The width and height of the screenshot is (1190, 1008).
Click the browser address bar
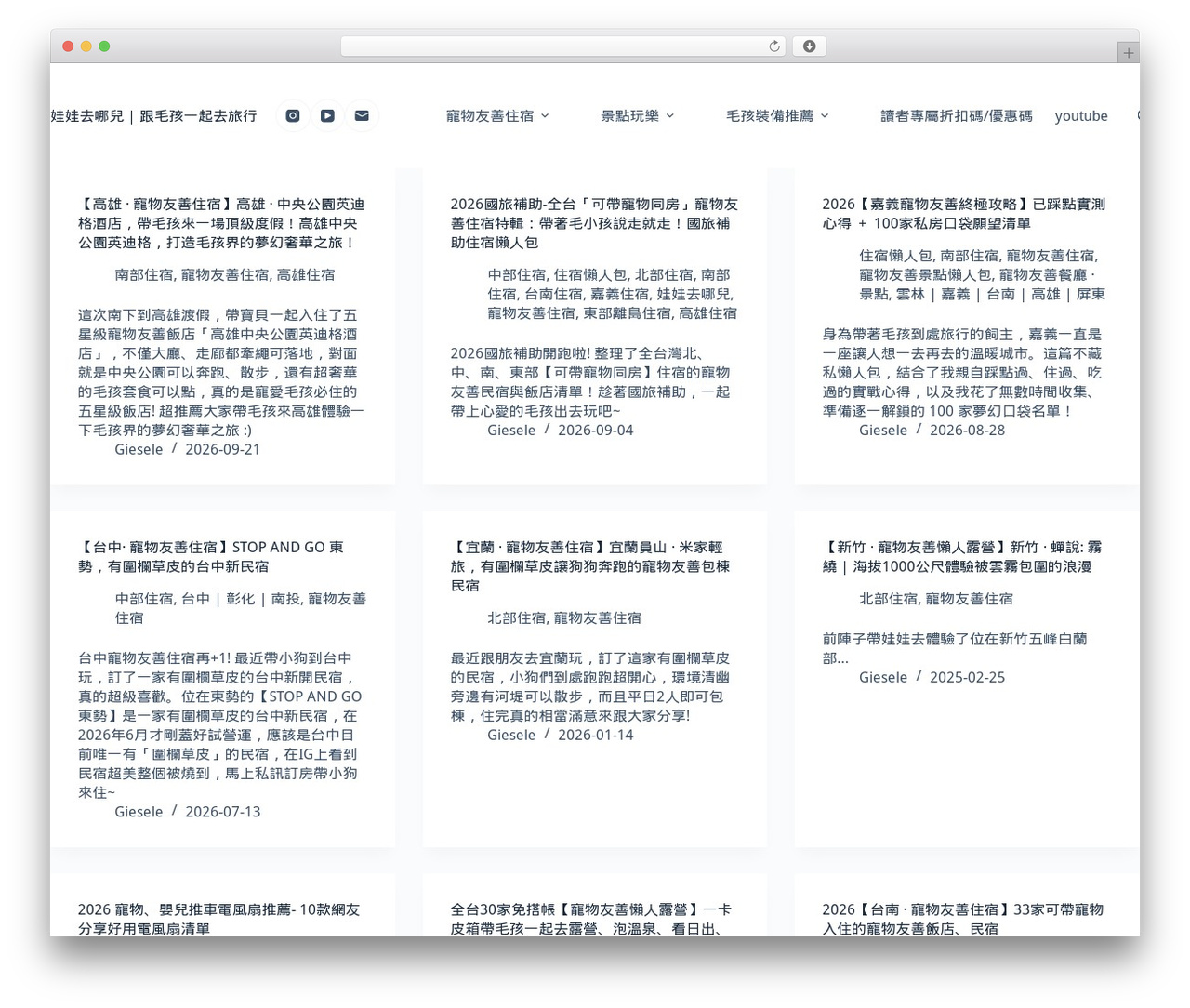(x=562, y=46)
